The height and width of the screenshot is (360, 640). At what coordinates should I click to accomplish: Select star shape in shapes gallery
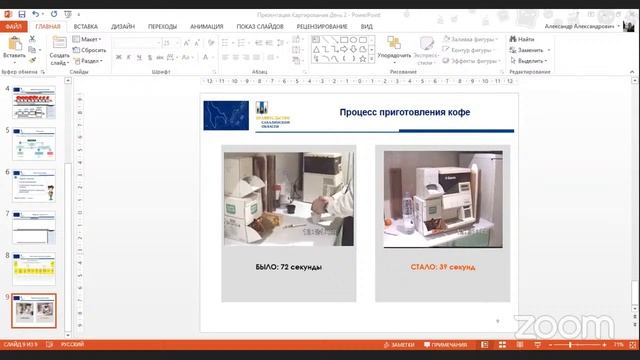tap(362, 59)
